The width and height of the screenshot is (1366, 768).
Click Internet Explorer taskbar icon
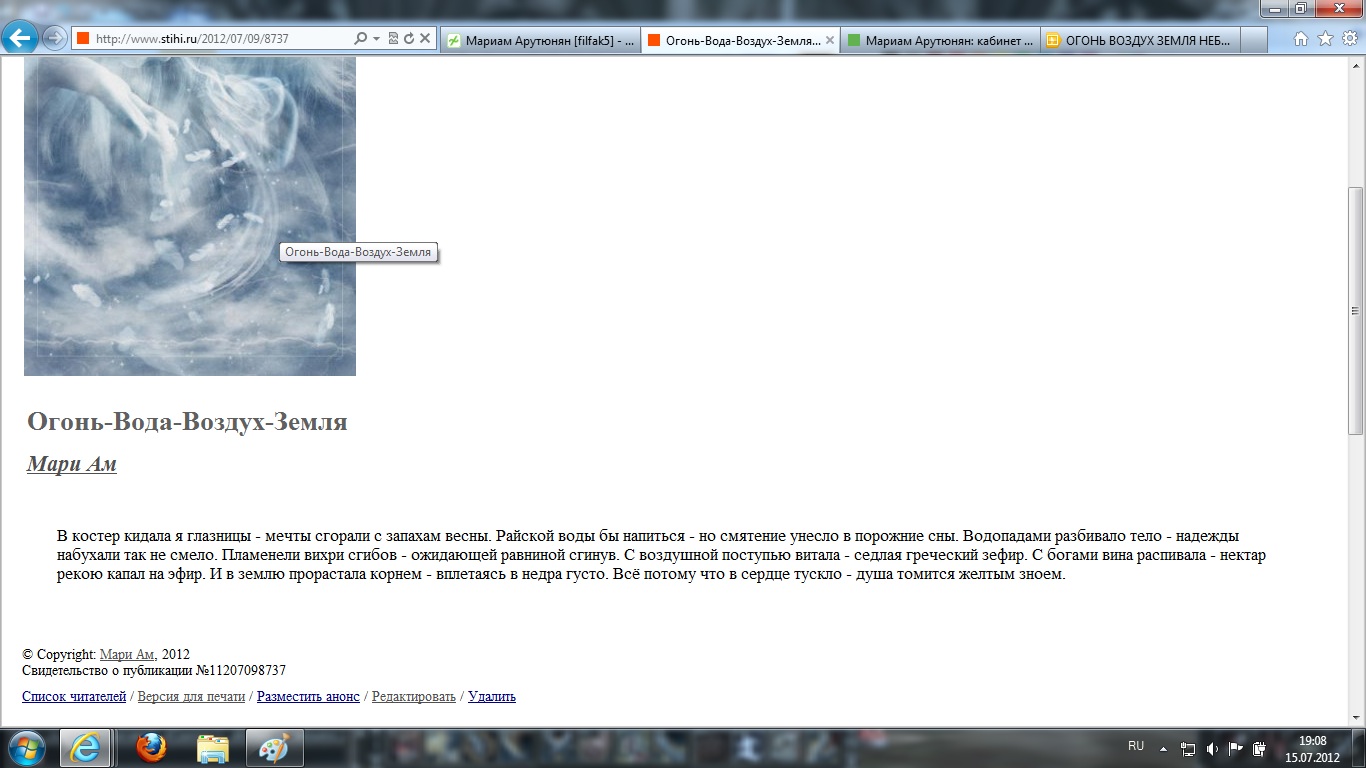point(85,748)
